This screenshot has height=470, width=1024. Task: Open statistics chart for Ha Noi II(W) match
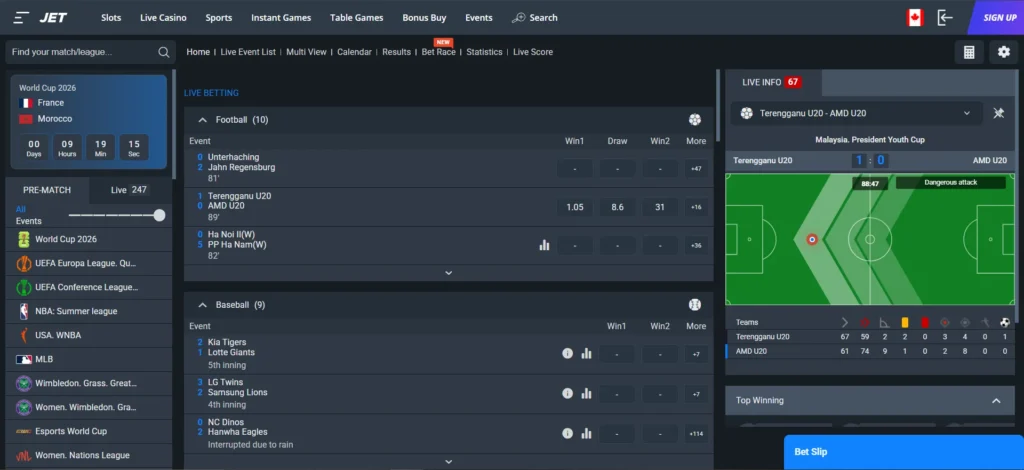coord(544,245)
